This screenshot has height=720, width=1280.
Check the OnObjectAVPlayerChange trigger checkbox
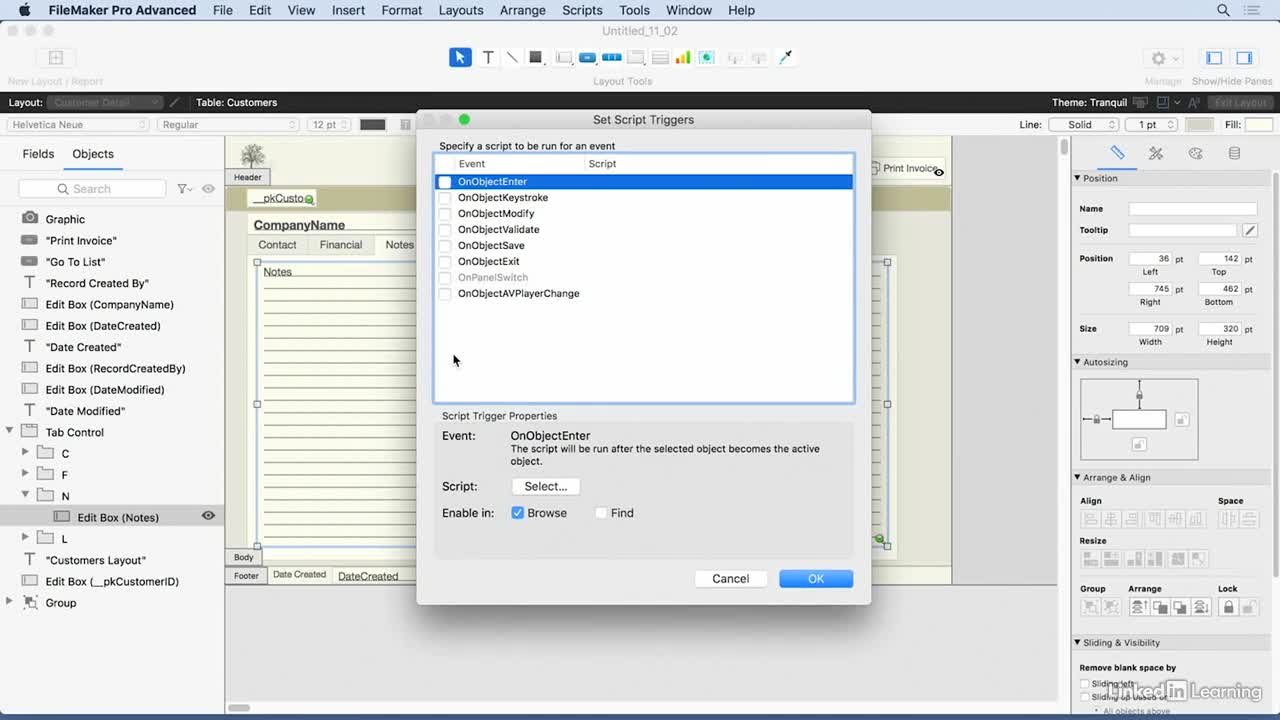(x=445, y=294)
